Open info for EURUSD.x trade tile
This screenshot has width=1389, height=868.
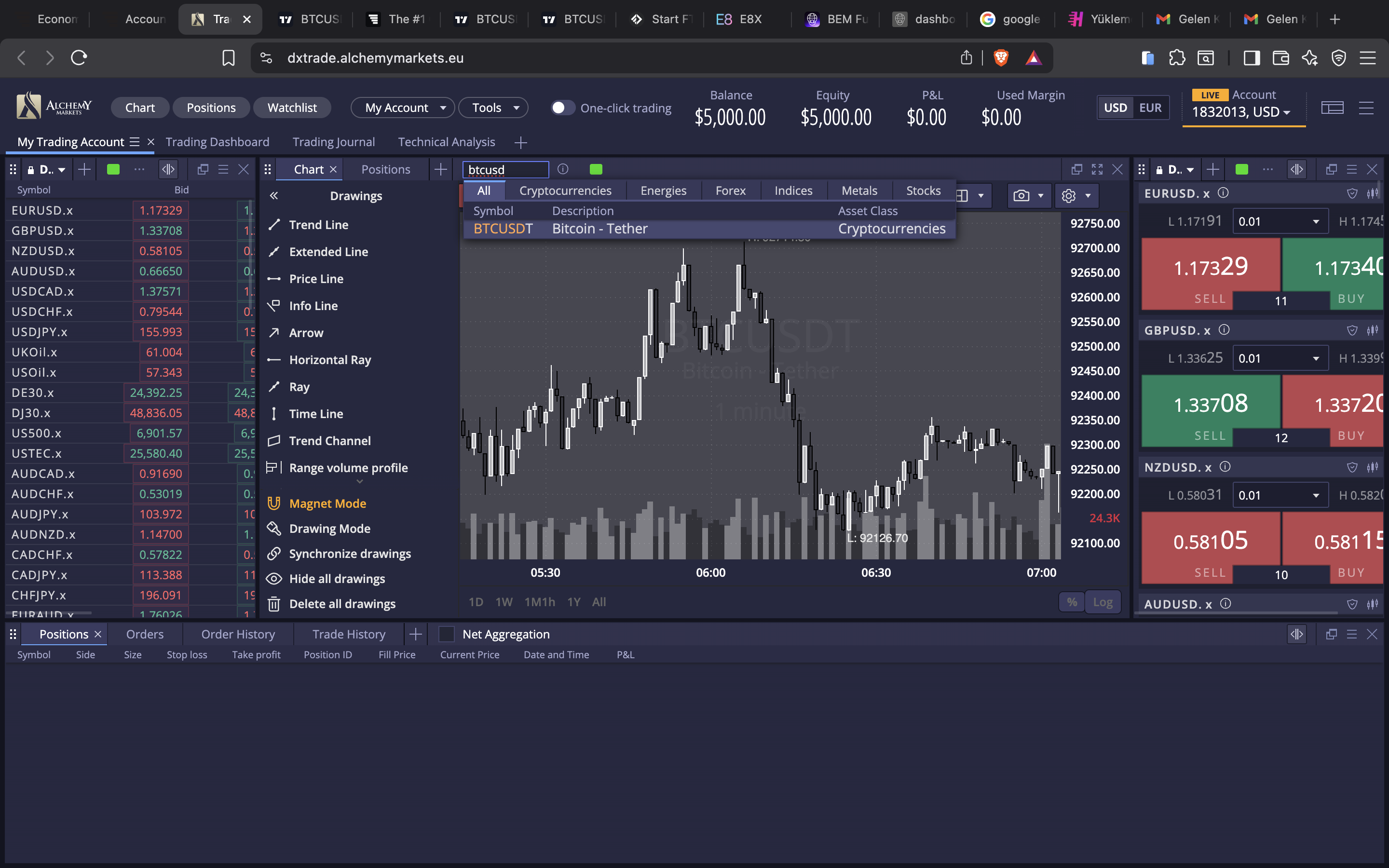pos(1223,193)
